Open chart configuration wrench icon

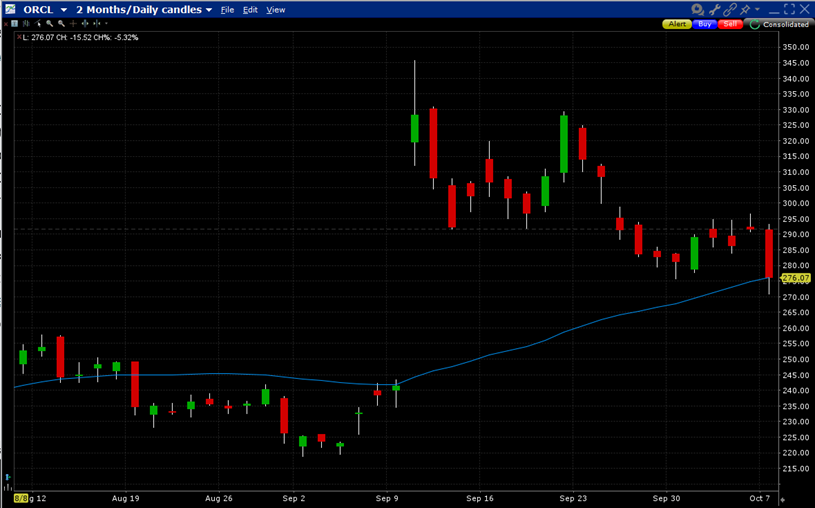pos(714,9)
